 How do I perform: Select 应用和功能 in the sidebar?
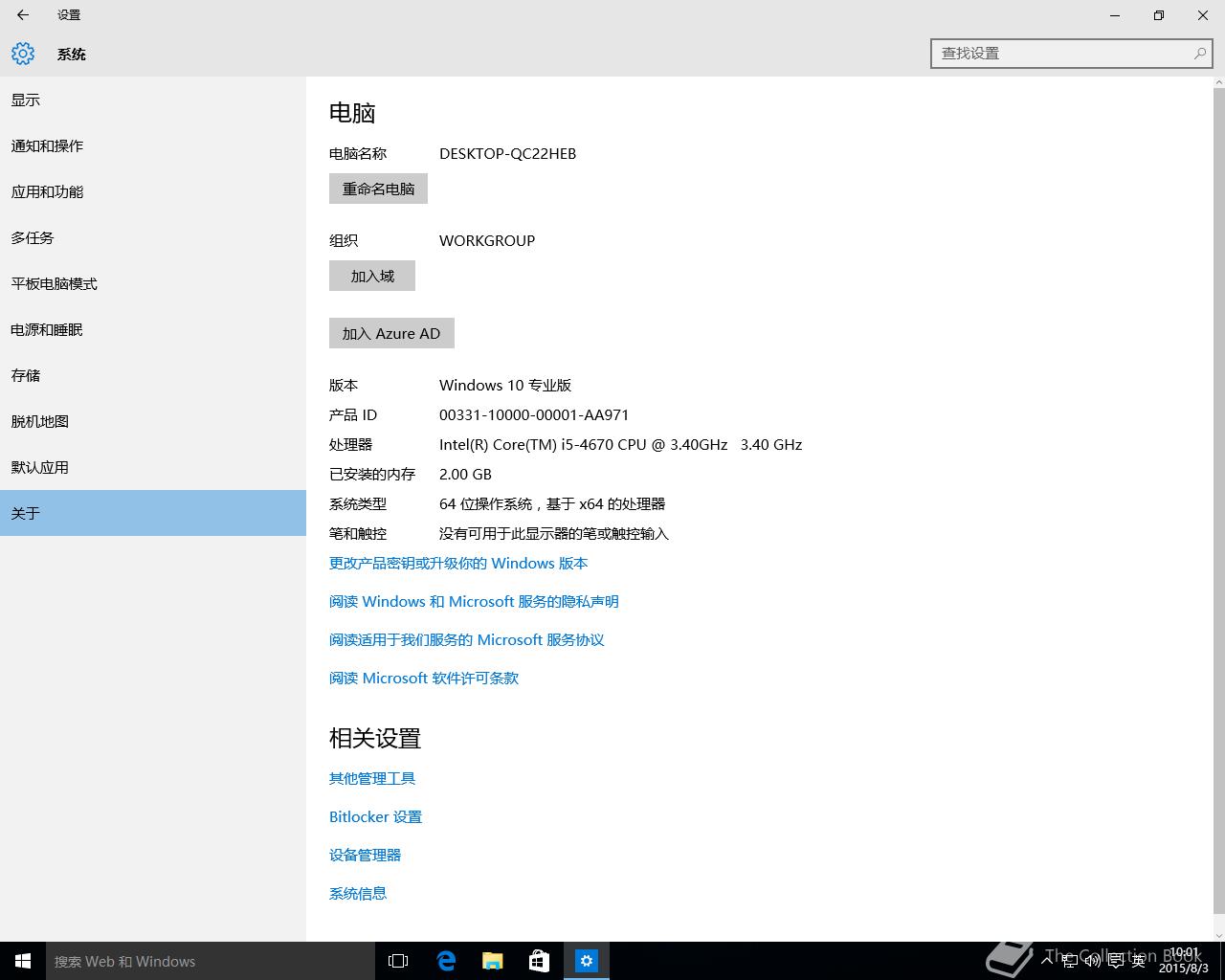153,191
